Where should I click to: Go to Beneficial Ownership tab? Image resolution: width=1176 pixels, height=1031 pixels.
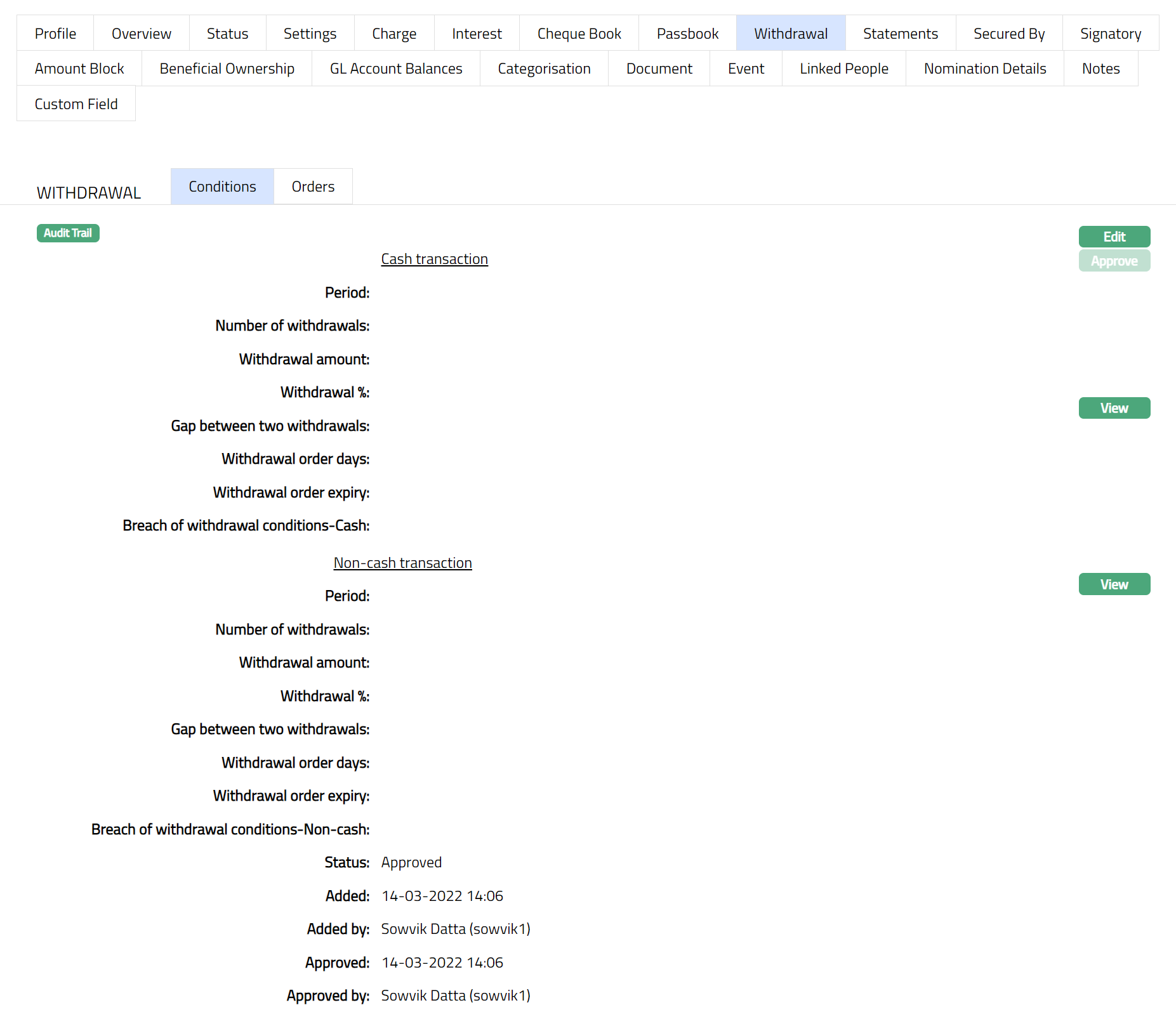click(x=227, y=69)
